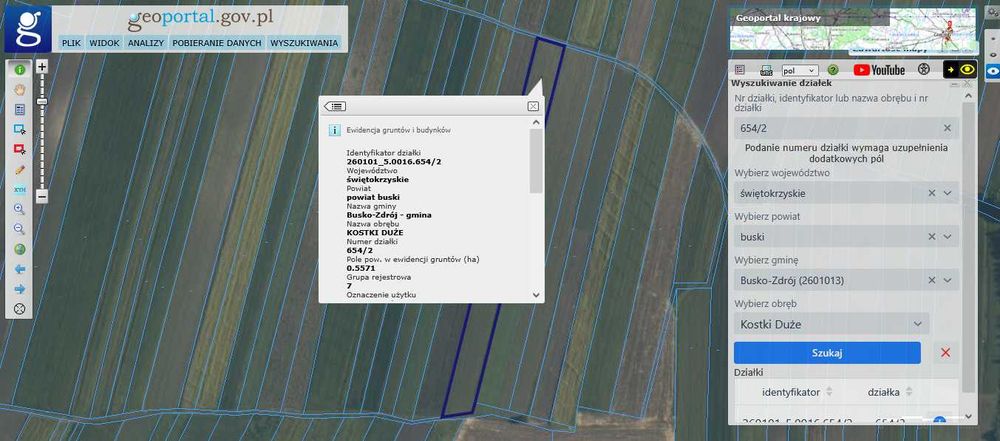This screenshot has width=1000, height=441.
Task: Open the POBIERANIE DANYCH menu
Action: tap(217, 43)
